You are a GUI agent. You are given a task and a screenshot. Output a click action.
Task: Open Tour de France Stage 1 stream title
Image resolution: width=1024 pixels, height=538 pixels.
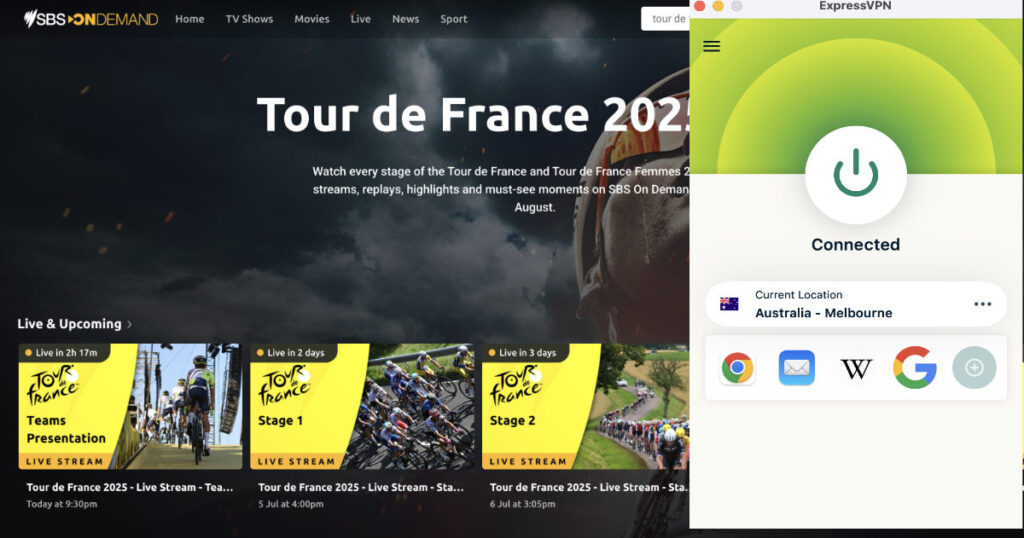pos(360,487)
